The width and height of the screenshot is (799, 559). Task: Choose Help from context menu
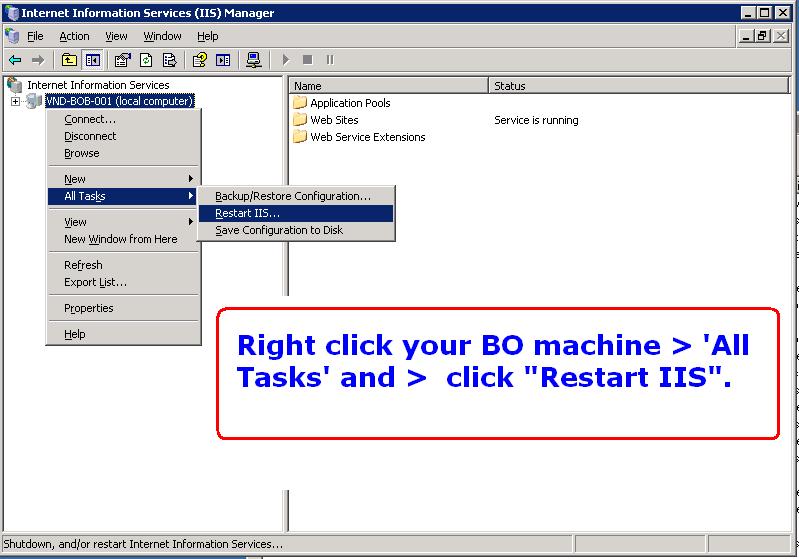[x=123, y=334]
